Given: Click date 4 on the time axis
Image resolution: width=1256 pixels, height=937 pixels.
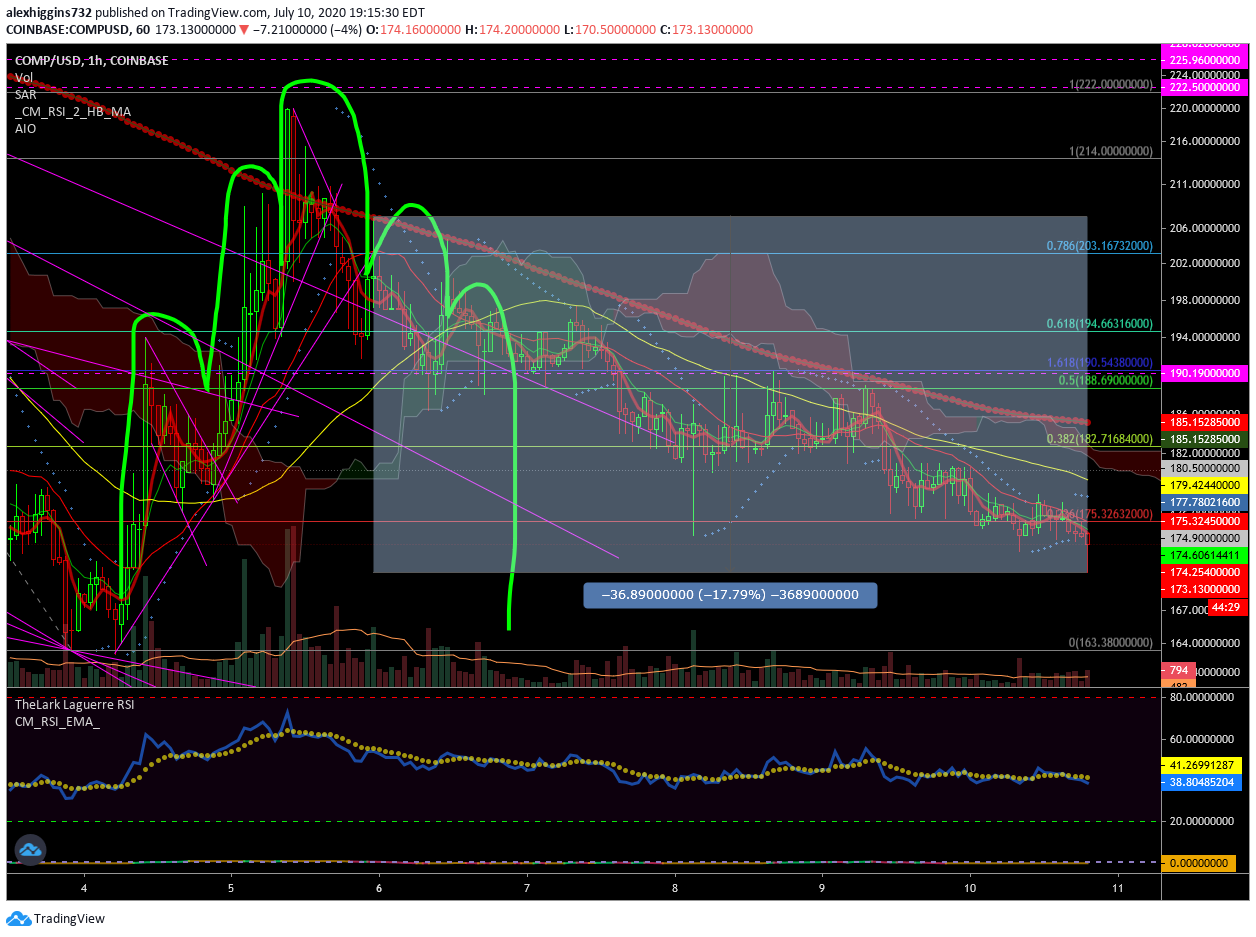Looking at the screenshot, I should tap(84, 888).
